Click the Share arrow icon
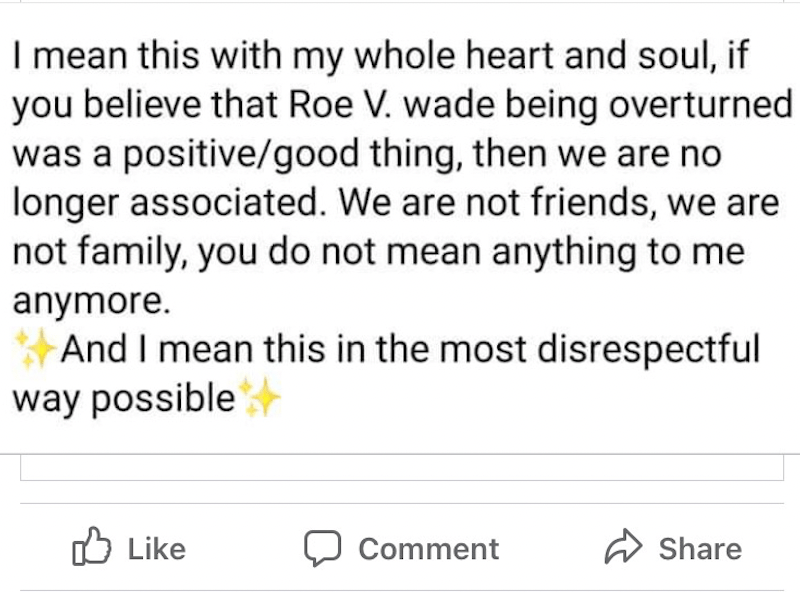This screenshot has width=800, height=592. [x=623, y=547]
